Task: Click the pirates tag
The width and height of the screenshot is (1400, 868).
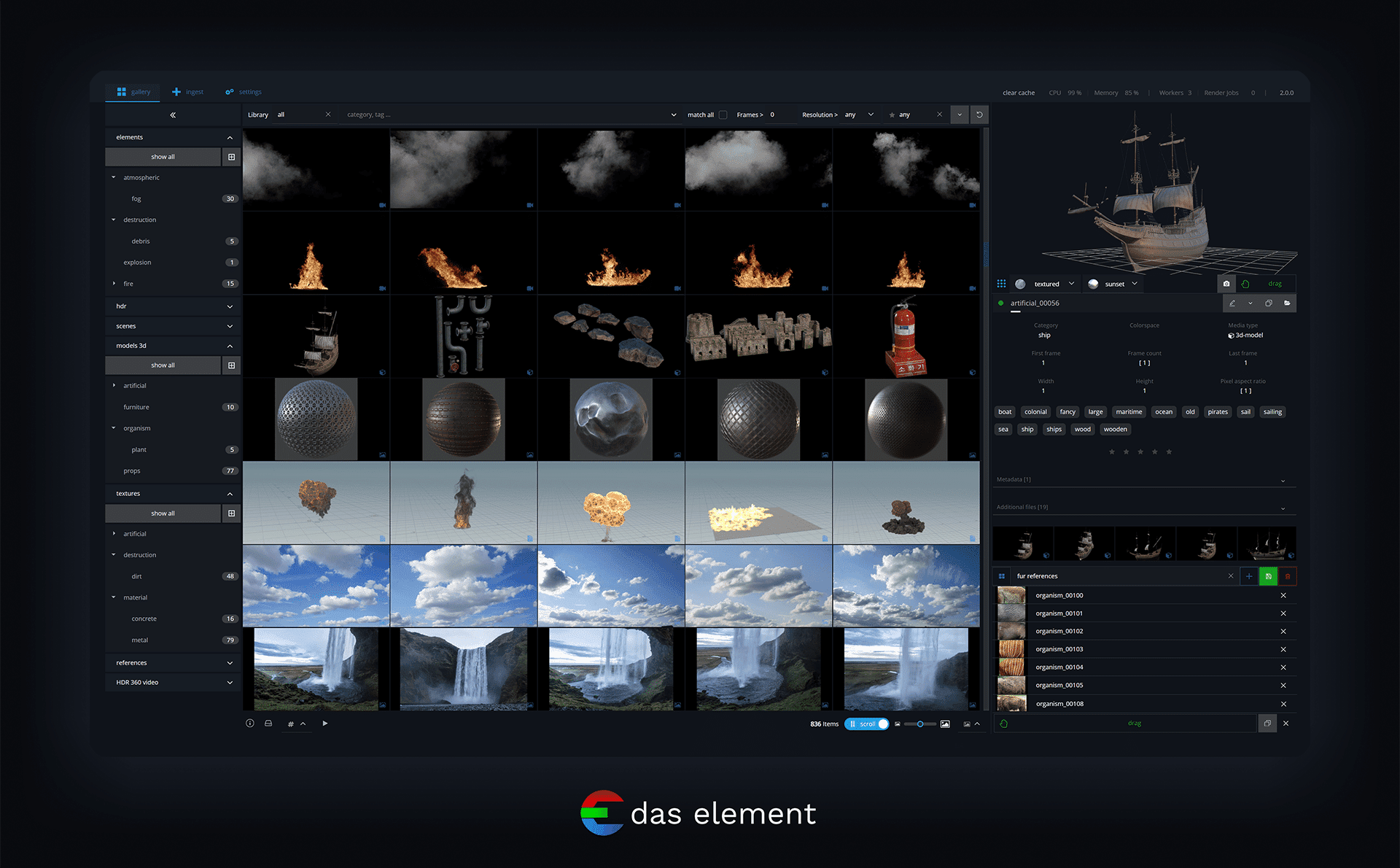Action: 1218,412
